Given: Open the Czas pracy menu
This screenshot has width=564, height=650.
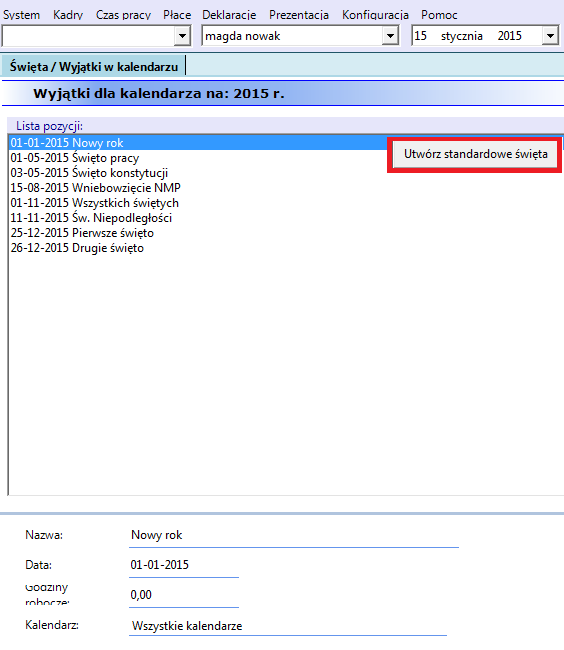Looking at the screenshot, I should click(123, 15).
